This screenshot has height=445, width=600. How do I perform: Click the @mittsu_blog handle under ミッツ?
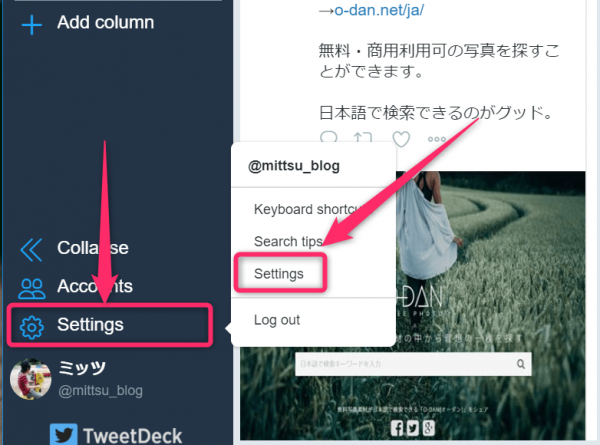pyautogui.click(x=100, y=391)
